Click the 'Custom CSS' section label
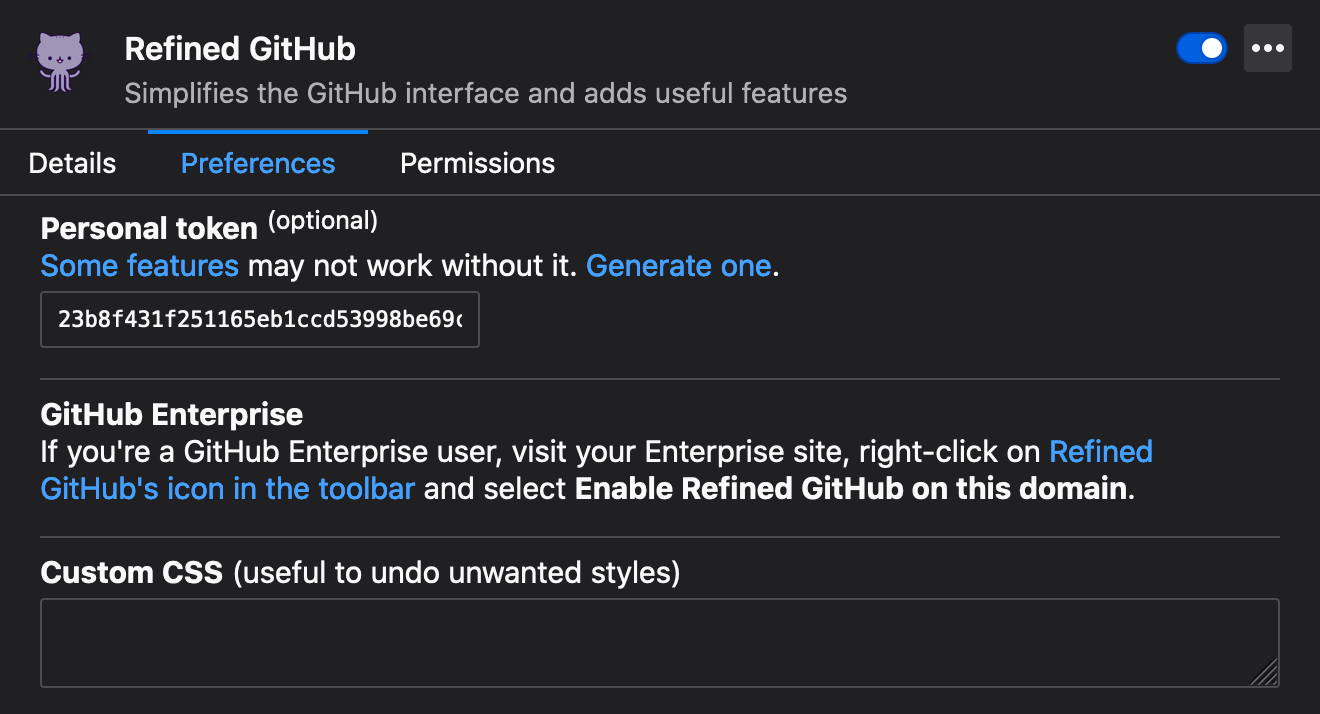1320x714 pixels. point(131,573)
